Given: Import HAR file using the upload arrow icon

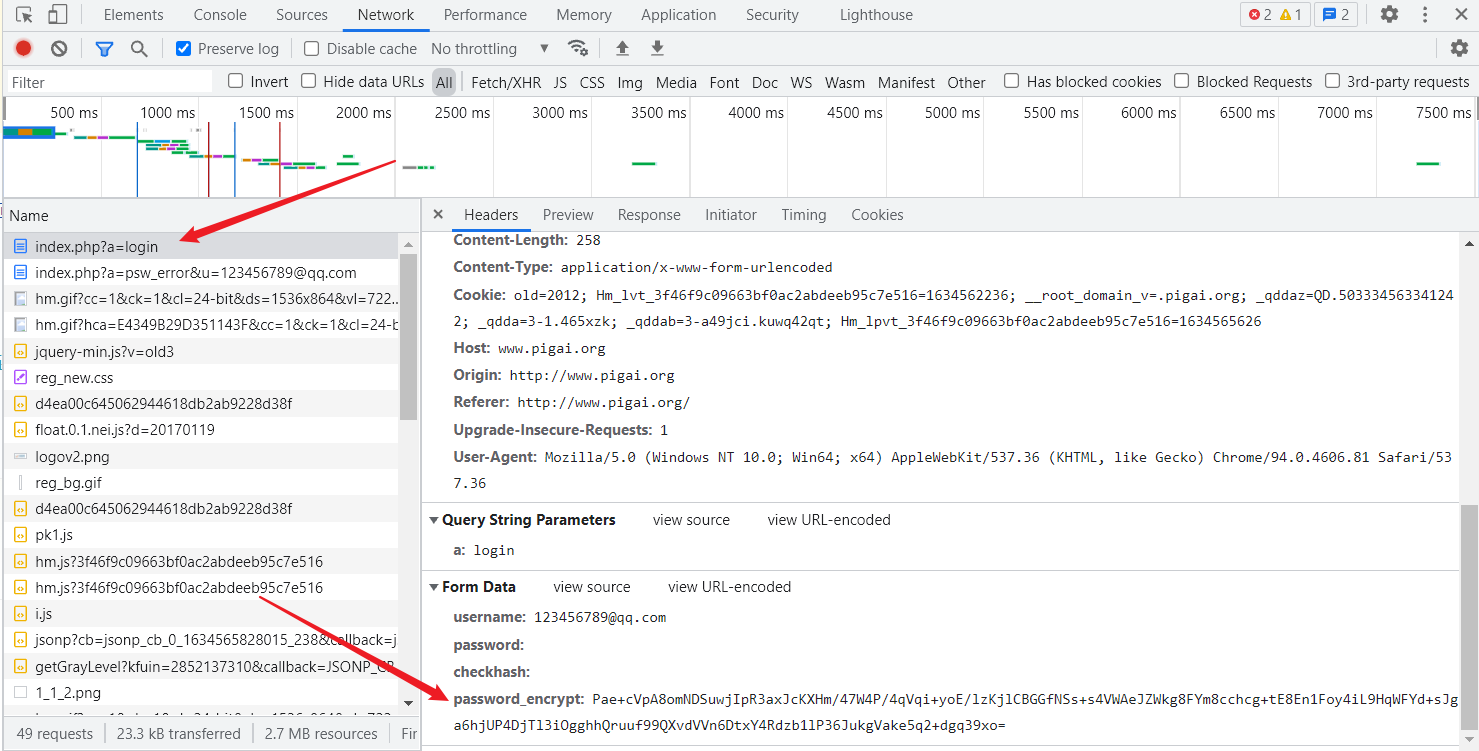Looking at the screenshot, I should tap(621, 47).
